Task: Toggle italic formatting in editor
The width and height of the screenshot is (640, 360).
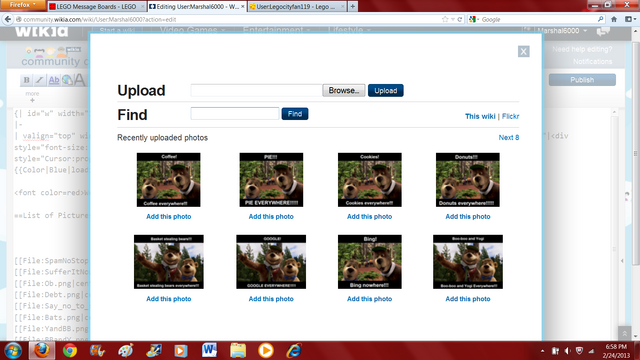Action: (40, 80)
